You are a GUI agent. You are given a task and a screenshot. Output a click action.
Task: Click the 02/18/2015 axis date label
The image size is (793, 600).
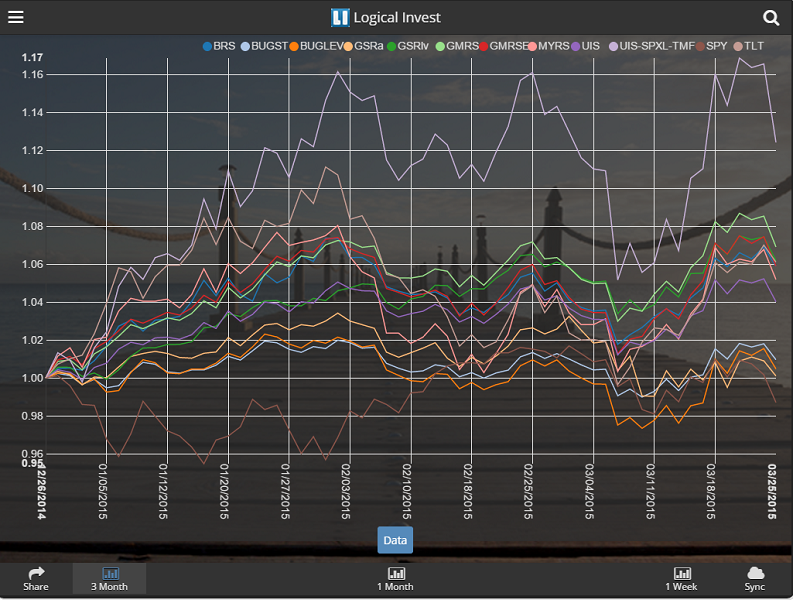[x=468, y=491]
